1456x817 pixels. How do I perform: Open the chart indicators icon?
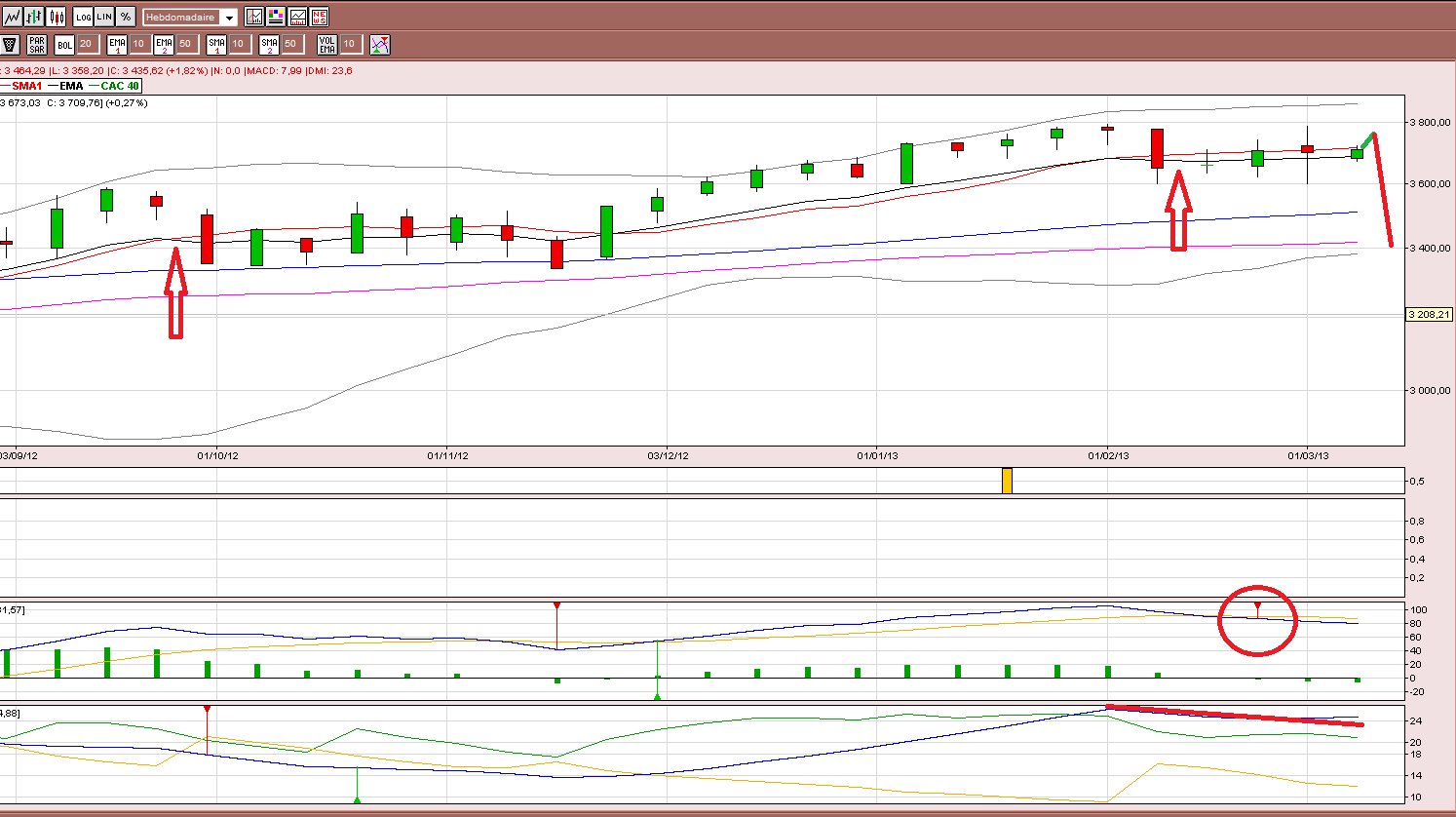click(253, 17)
